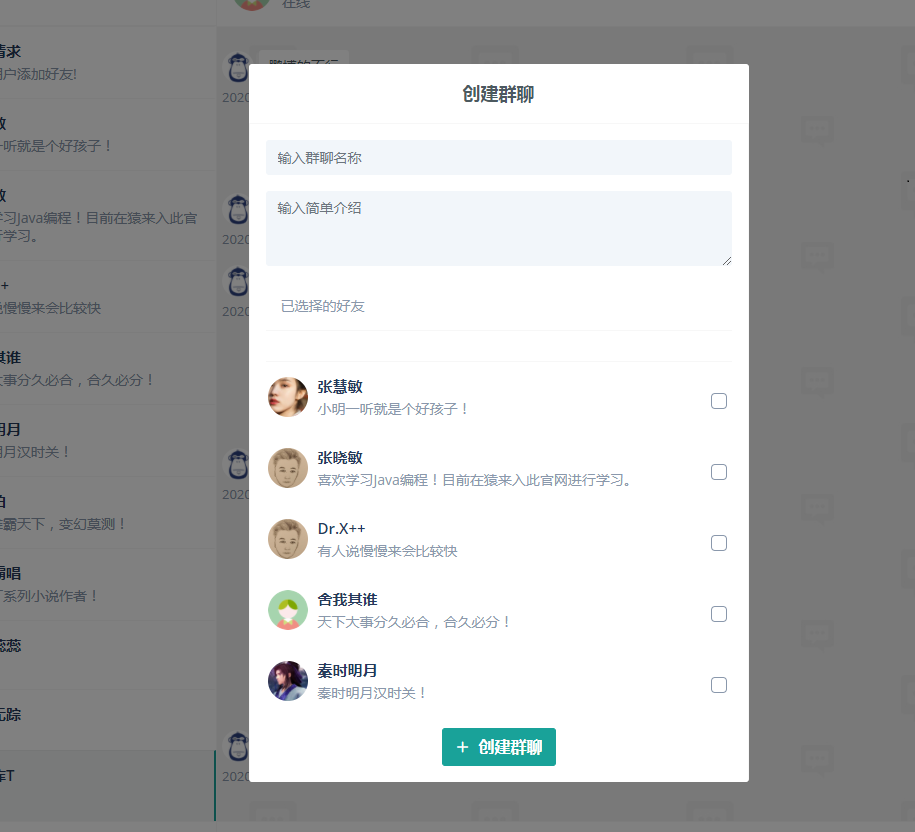
Task: Click 秦时明月's anime avatar
Action: point(288,681)
